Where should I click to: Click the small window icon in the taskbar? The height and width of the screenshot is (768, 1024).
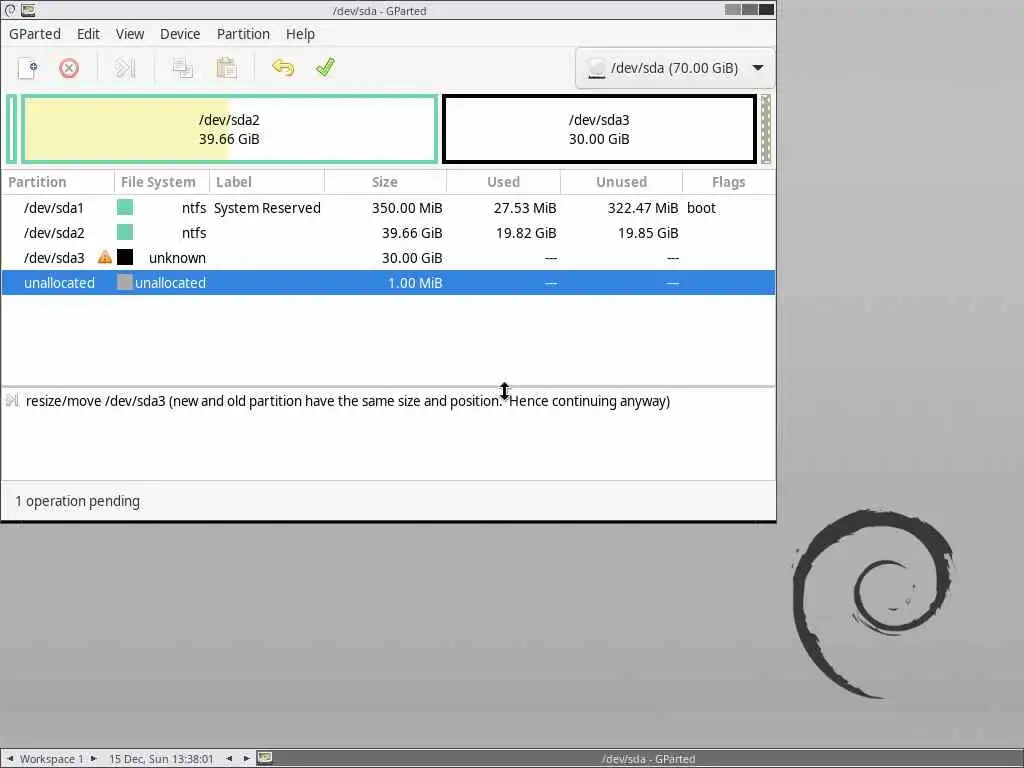point(264,758)
